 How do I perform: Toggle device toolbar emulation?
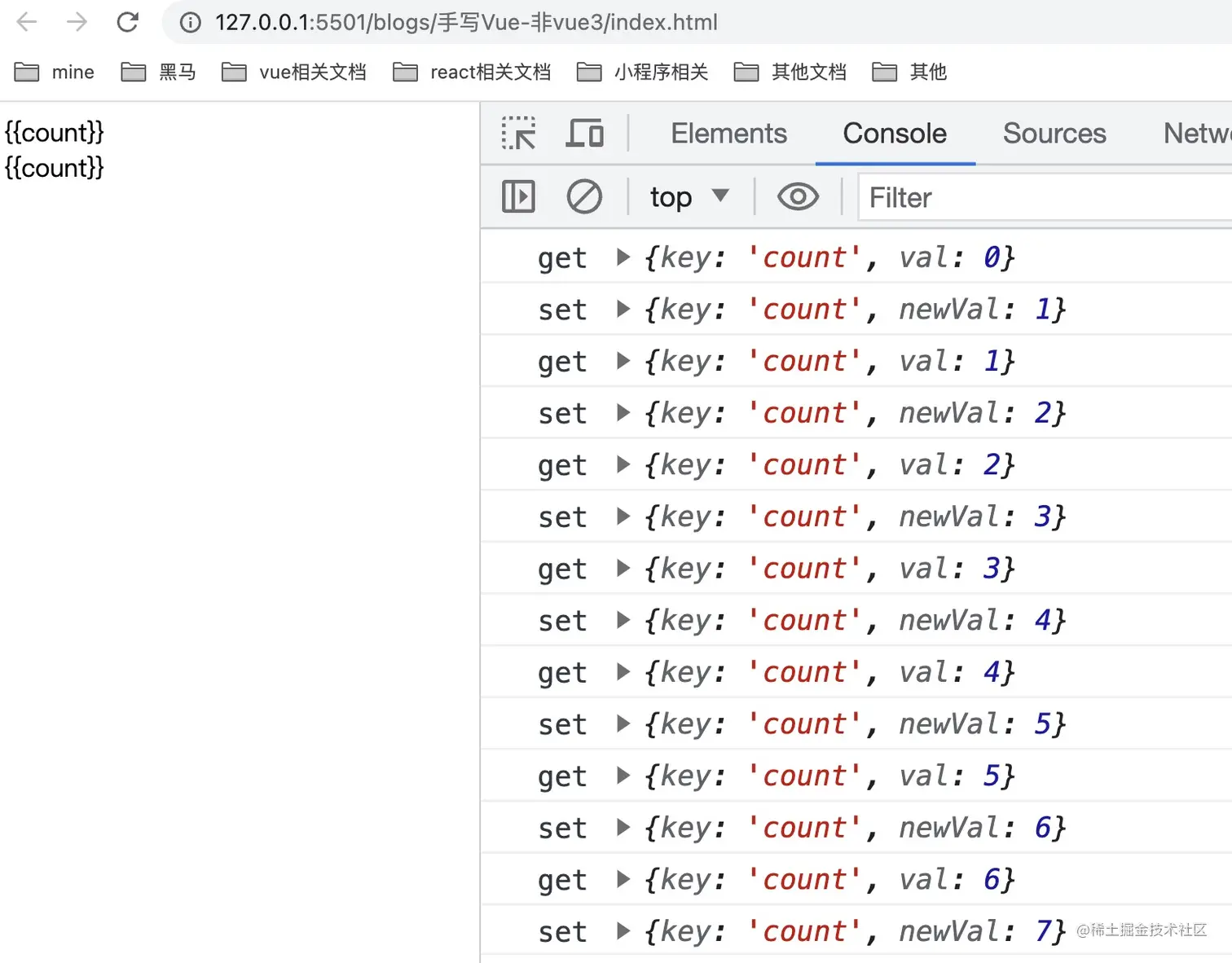(x=585, y=134)
